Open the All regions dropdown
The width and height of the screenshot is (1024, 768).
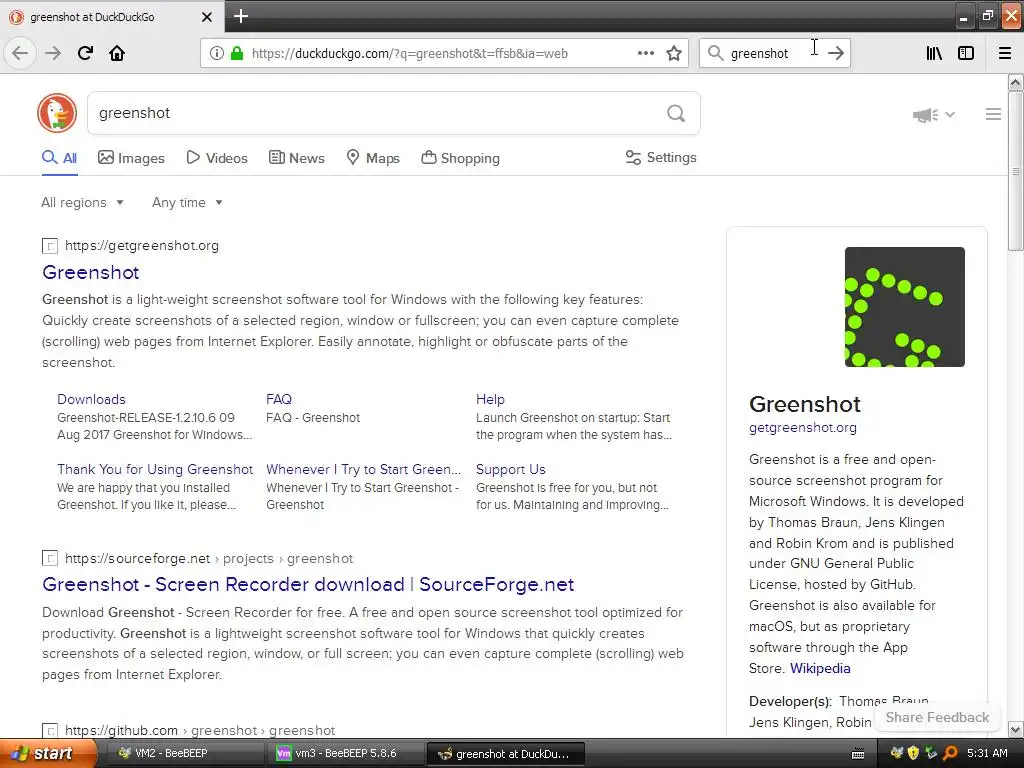coord(82,202)
